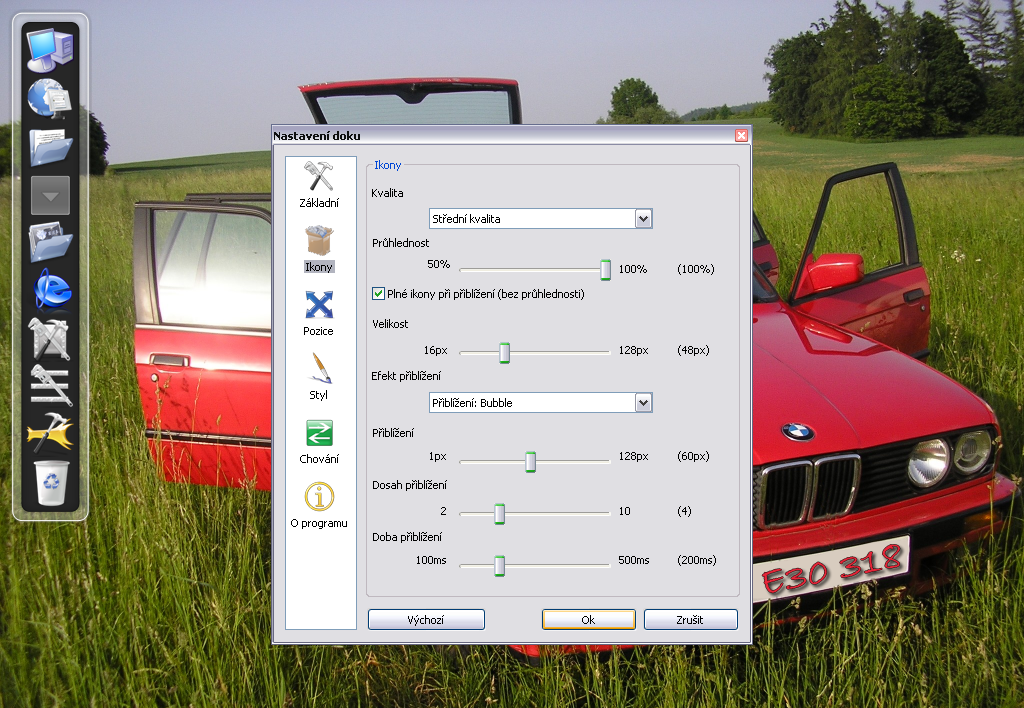
Task: Close the Nastavení doku dialog
Action: pyautogui.click(x=741, y=136)
